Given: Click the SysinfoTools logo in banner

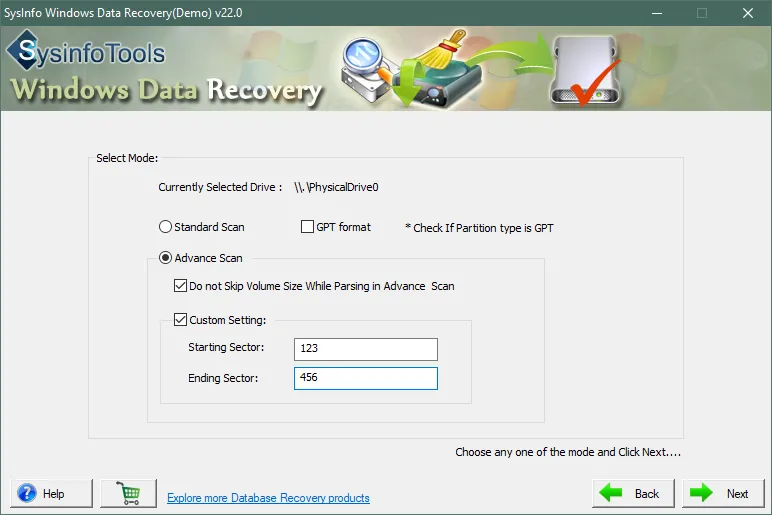Looking at the screenshot, I should (86, 51).
